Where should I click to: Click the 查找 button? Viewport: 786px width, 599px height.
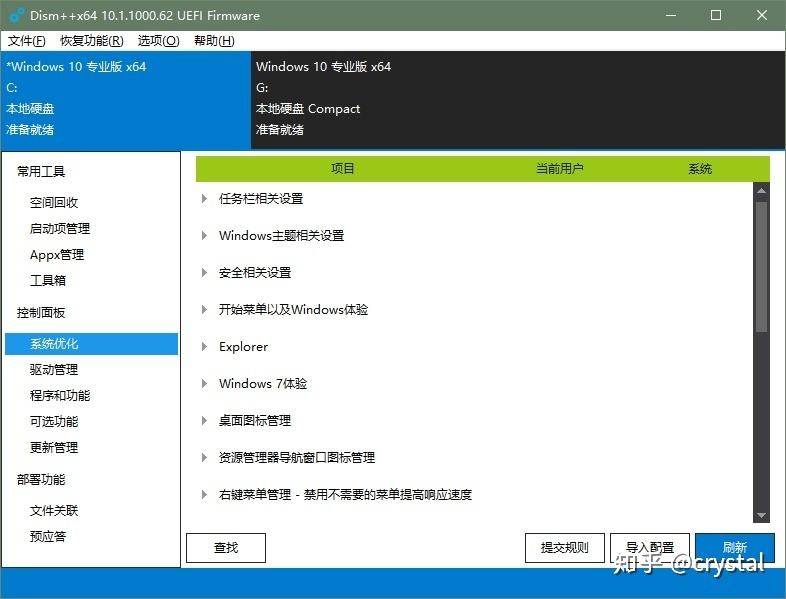(226, 547)
